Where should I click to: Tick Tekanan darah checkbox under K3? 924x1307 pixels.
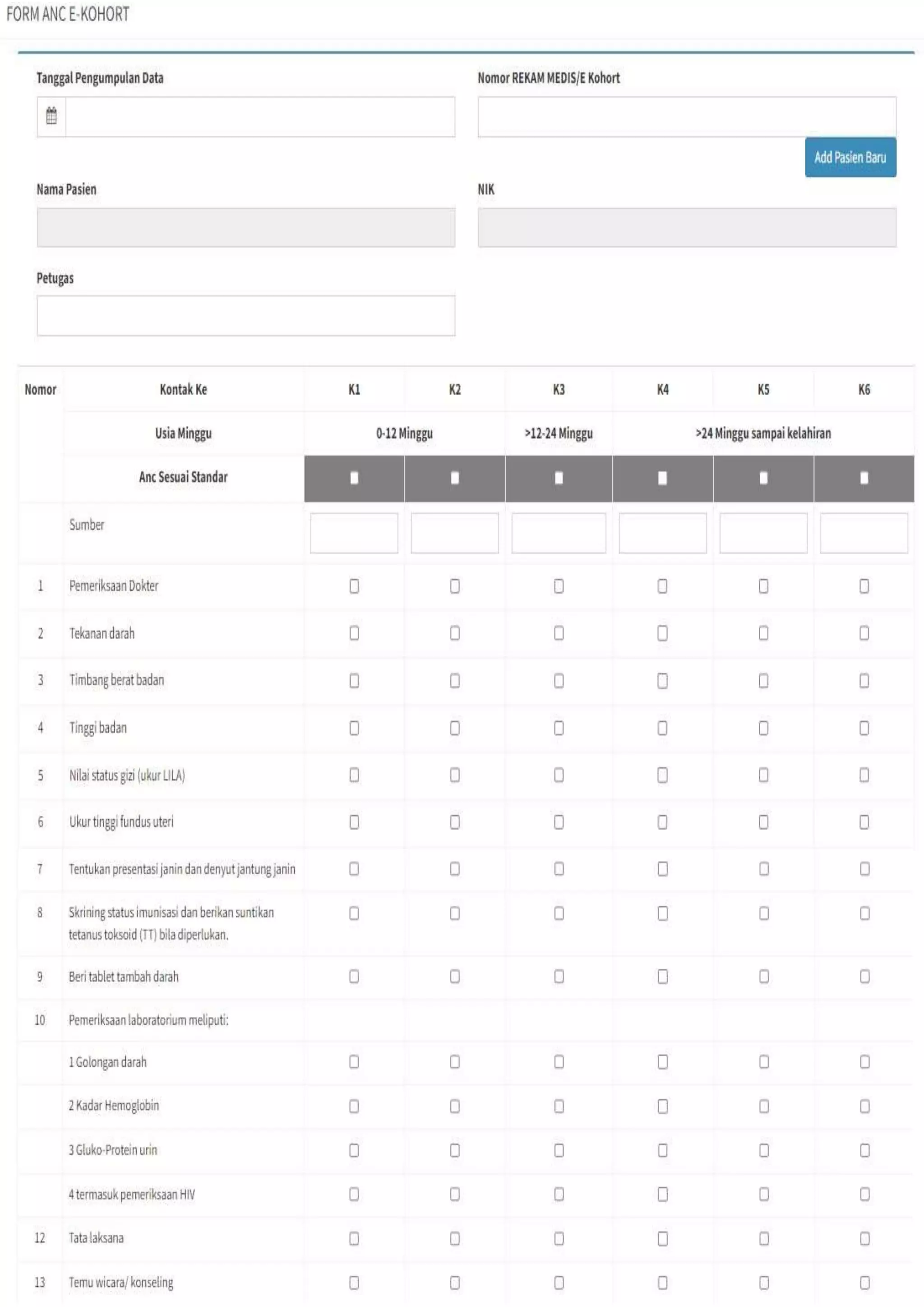559,633
